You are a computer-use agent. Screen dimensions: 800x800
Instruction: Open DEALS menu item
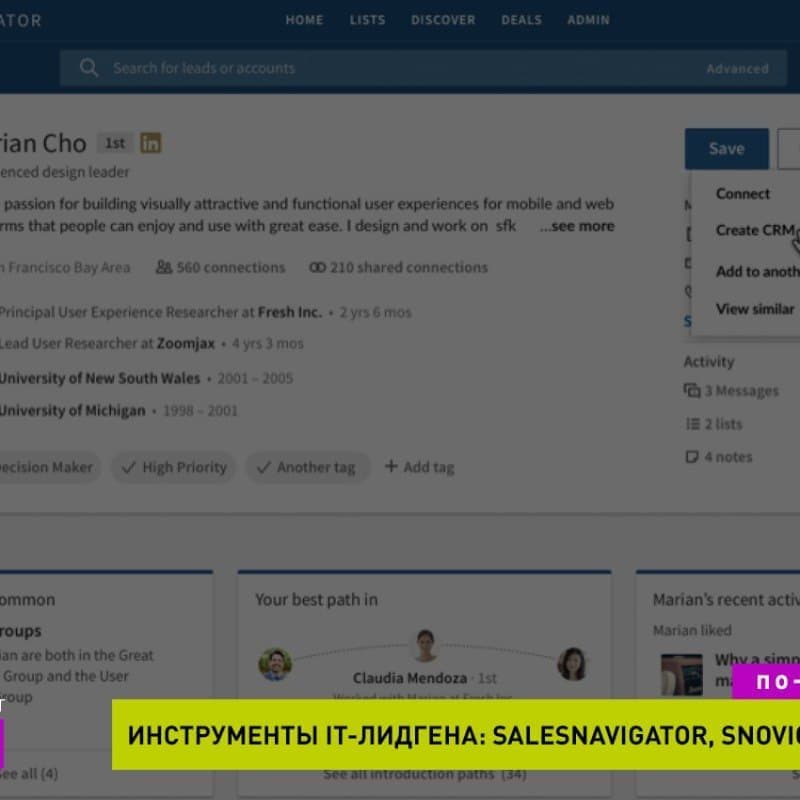(x=521, y=20)
